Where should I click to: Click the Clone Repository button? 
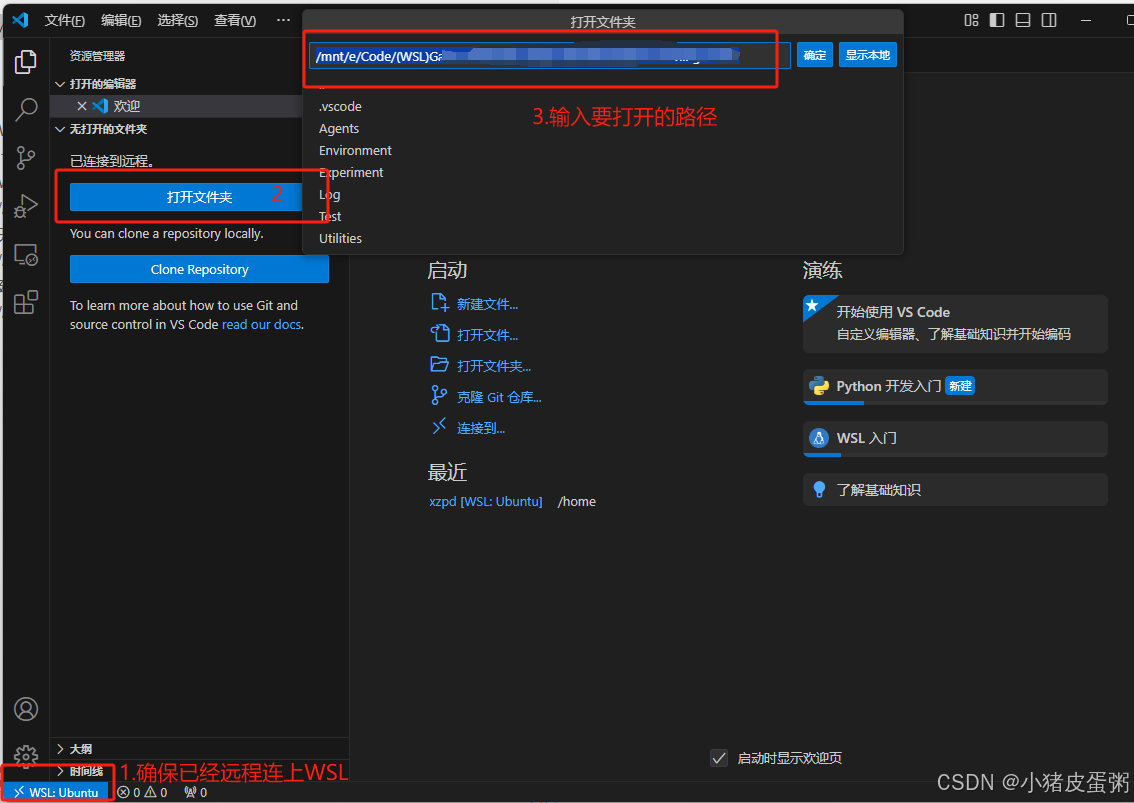click(x=199, y=269)
